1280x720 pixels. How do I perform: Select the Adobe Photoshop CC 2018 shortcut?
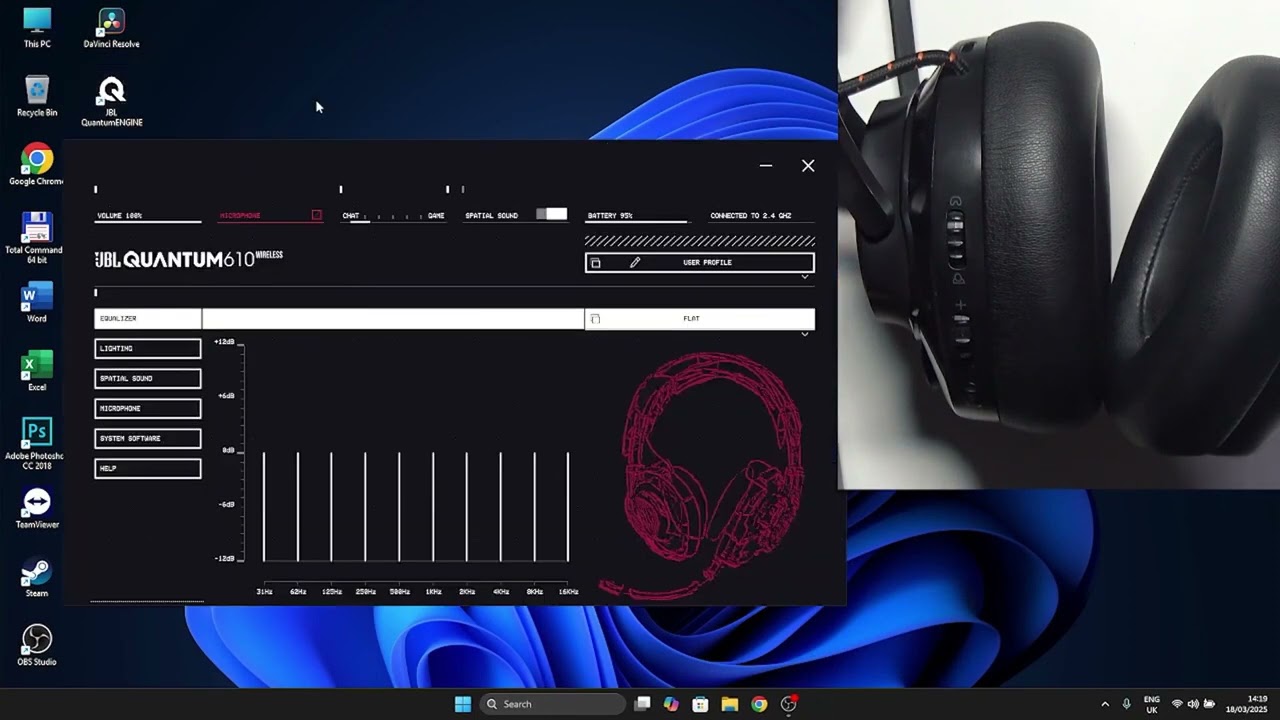[x=37, y=444]
